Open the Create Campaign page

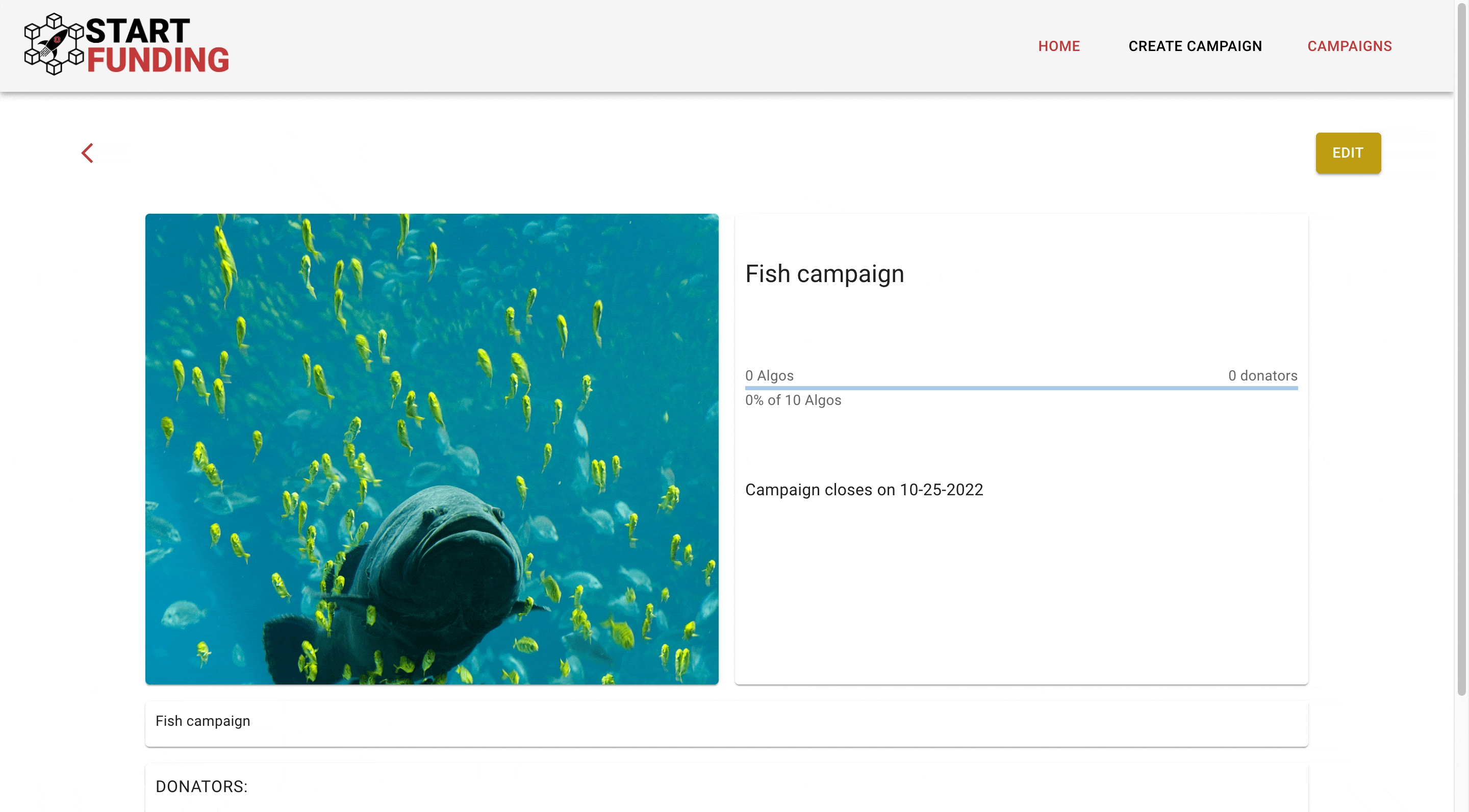1195,46
